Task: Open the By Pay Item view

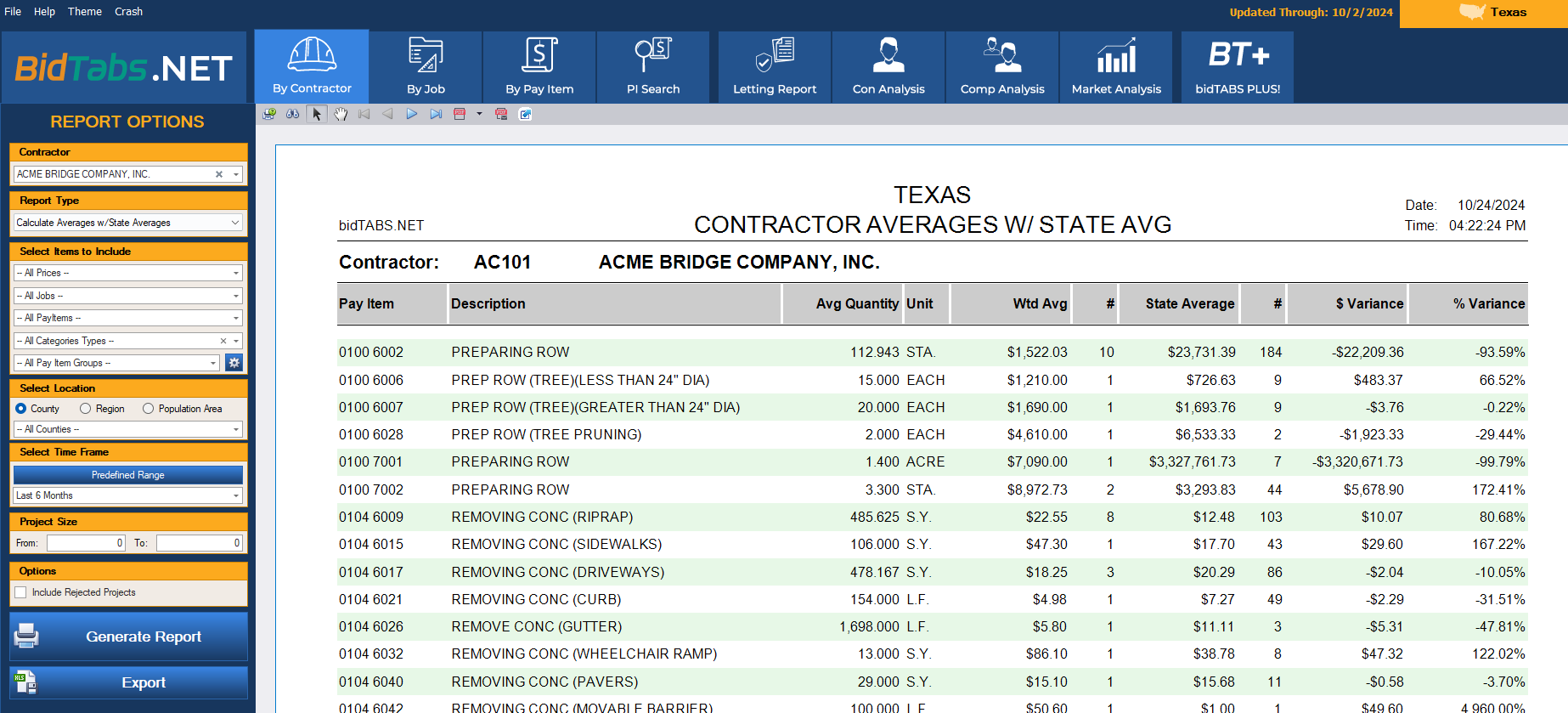Action: pyautogui.click(x=539, y=66)
